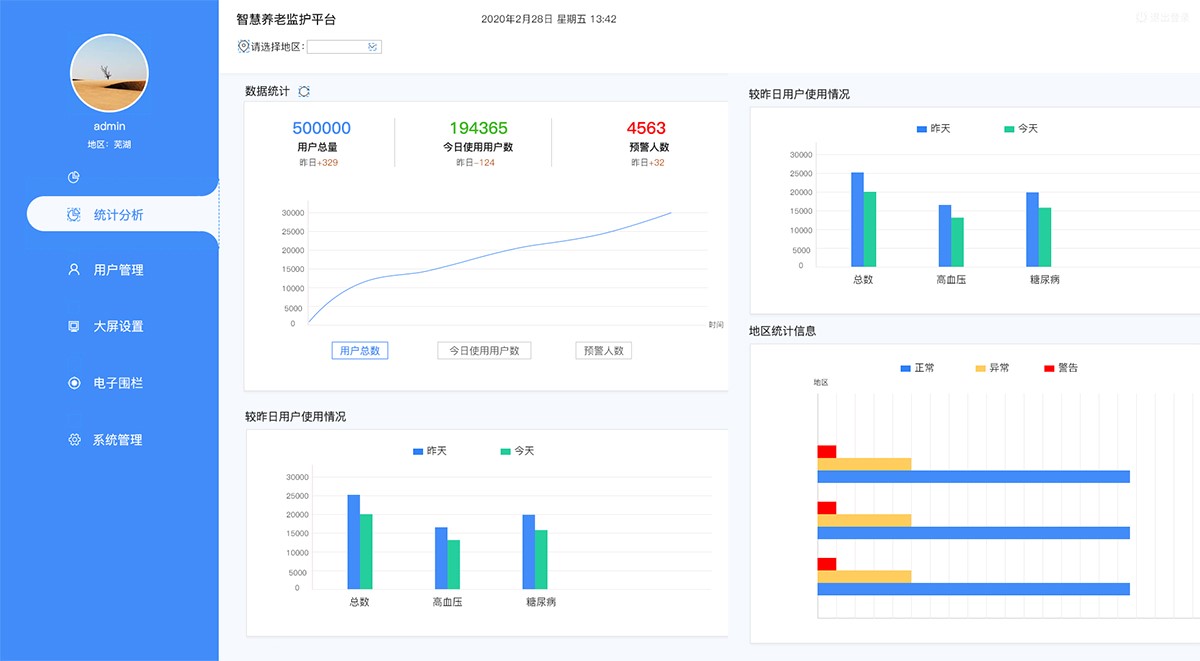Toggle the 正常 legend in 地区统计信息

click(x=917, y=368)
